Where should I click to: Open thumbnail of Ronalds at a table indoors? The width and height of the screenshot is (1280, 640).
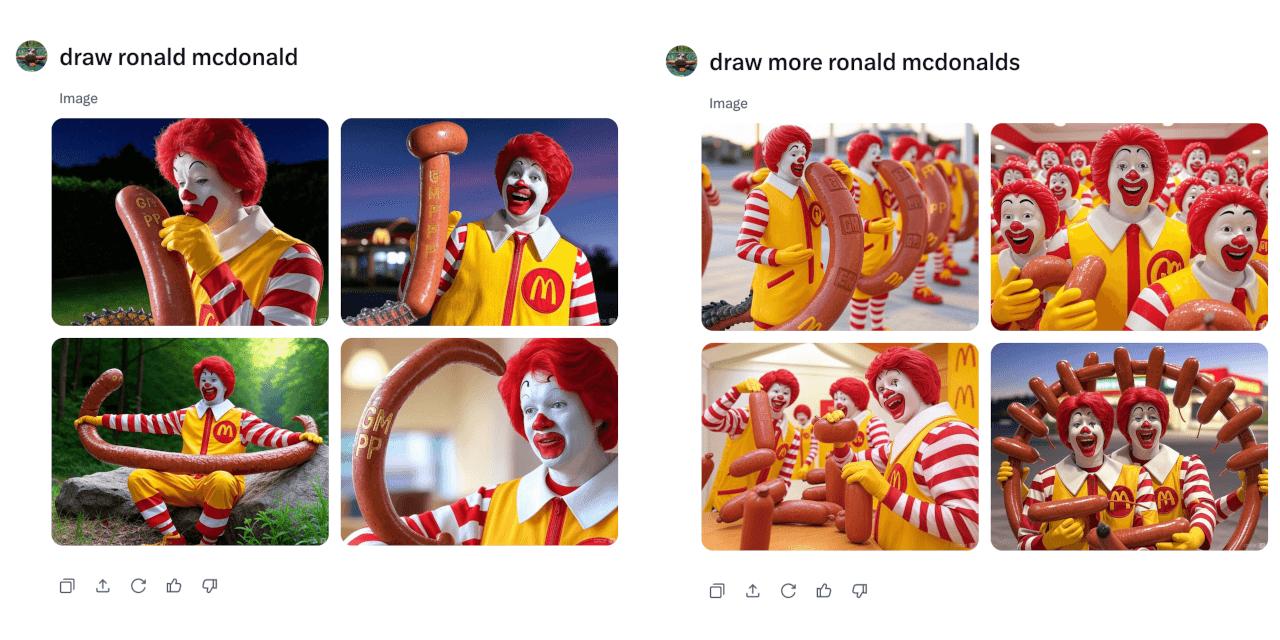[x=840, y=447]
